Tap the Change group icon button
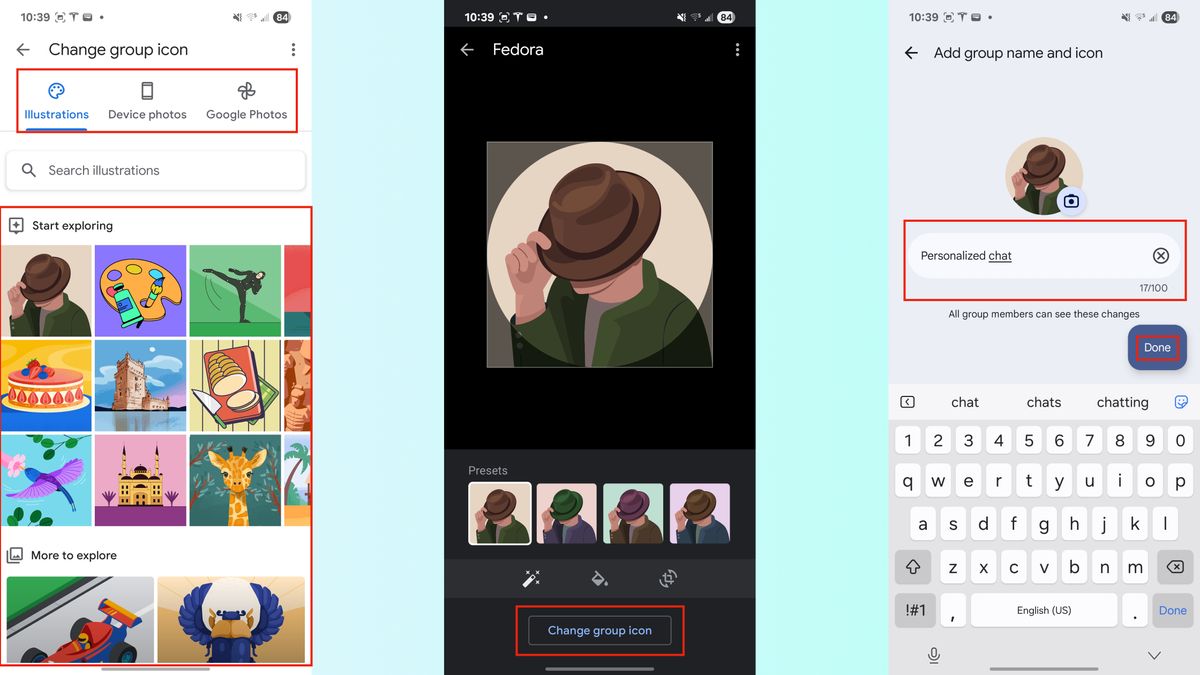This screenshot has height=675, width=1200. [600, 630]
